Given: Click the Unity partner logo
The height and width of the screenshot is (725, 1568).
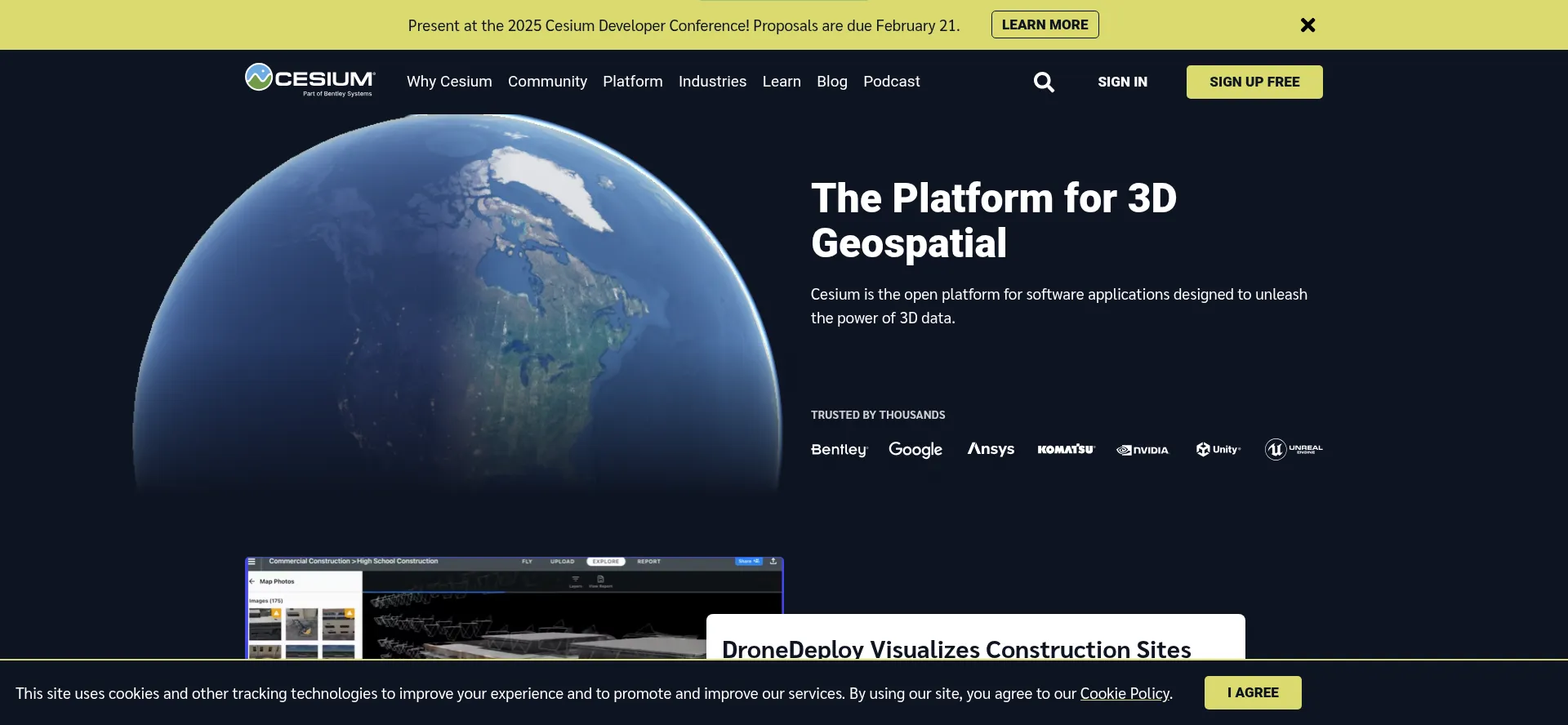Looking at the screenshot, I should pyautogui.click(x=1218, y=450).
